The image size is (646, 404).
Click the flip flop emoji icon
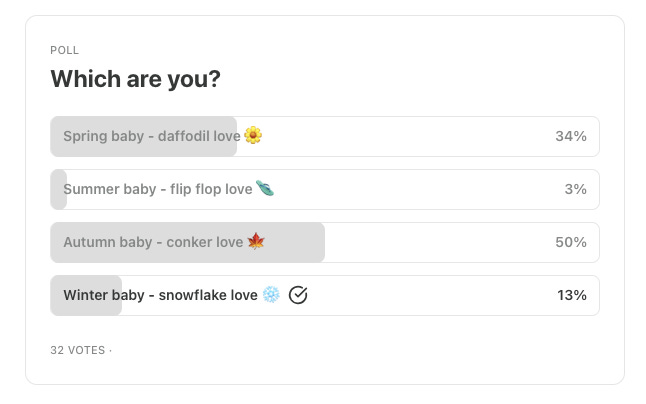tap(264, 188)
